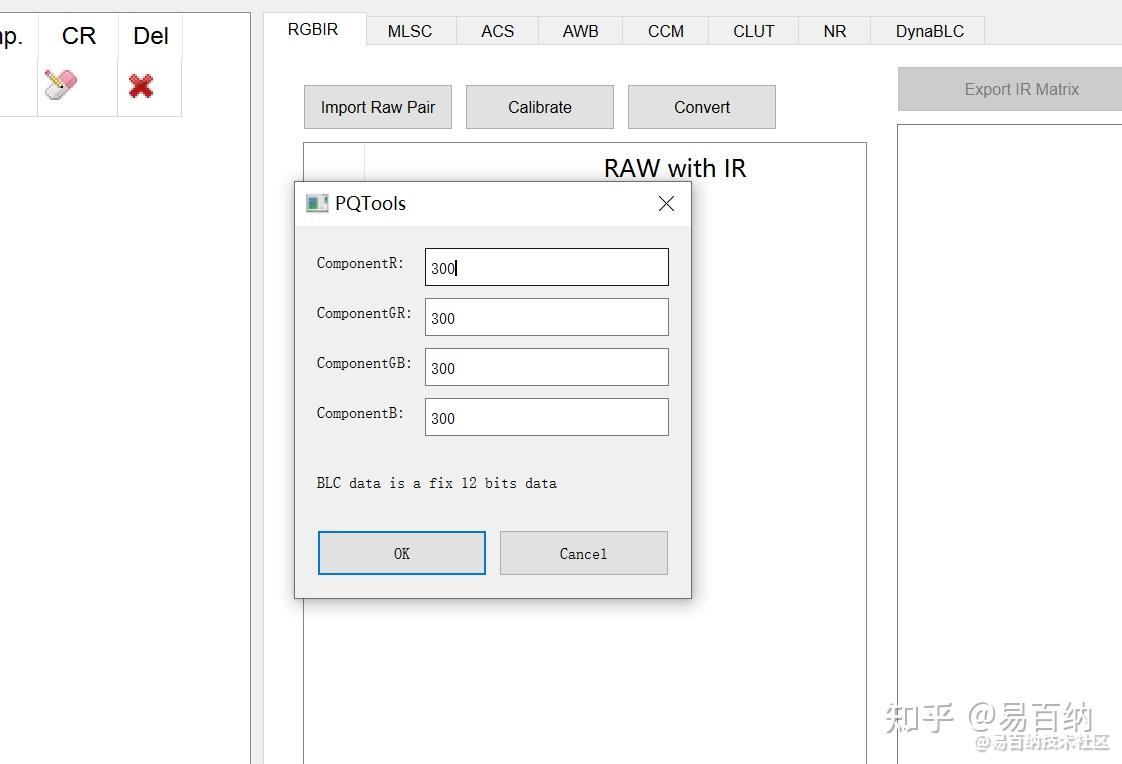This screenshot has width=1122, height=764.
Task: Click the ComponentB input field
Action: (x=546, y=417)
